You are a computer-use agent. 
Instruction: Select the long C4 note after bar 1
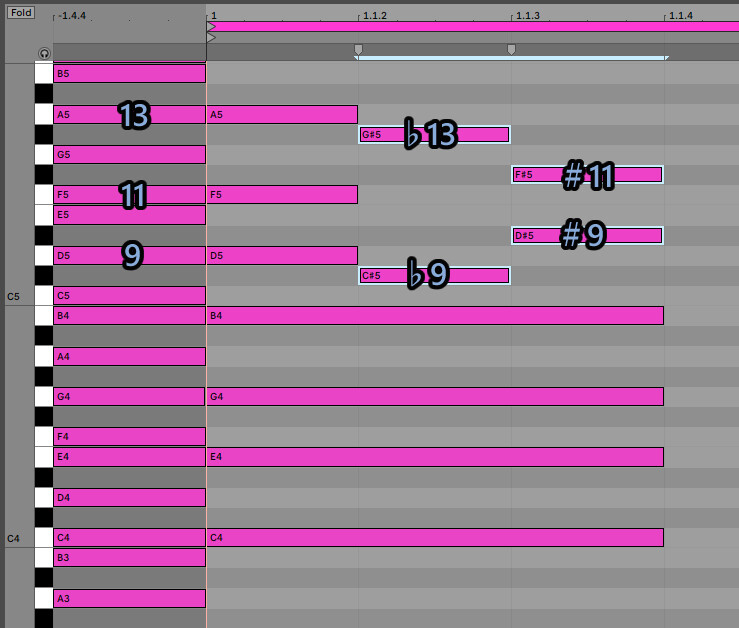pyautogui.click(x=435, y=537)
